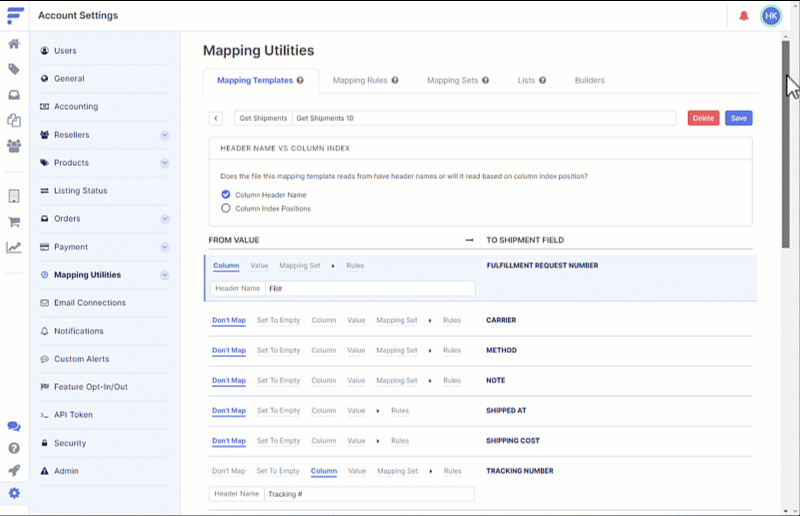This screenshot has width=800, height=516.
Task: Open the rocket icon in left rail
Action: pyautogui.click(x=14, y=470)
